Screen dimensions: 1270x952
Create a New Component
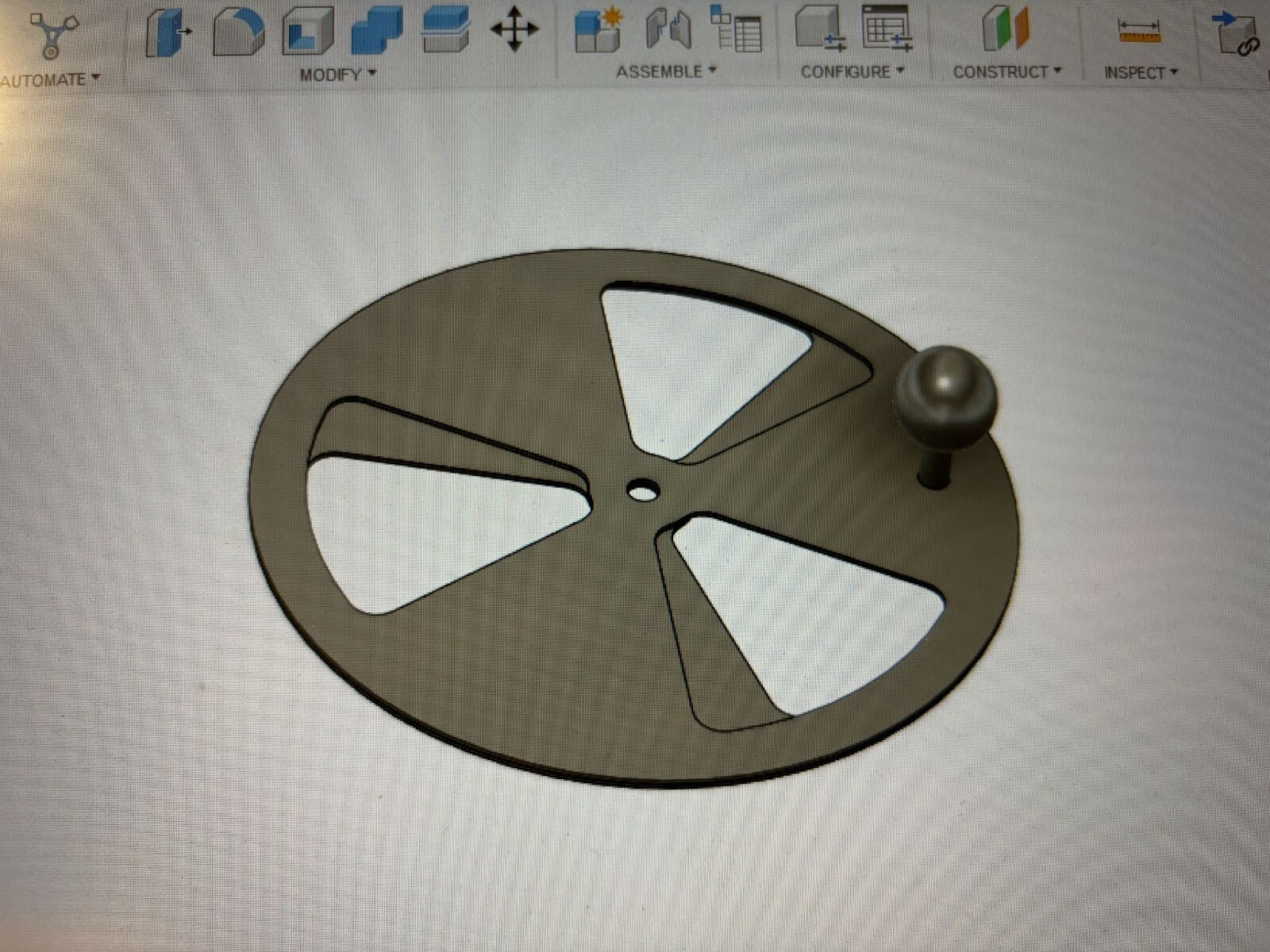tap(598, 30)
